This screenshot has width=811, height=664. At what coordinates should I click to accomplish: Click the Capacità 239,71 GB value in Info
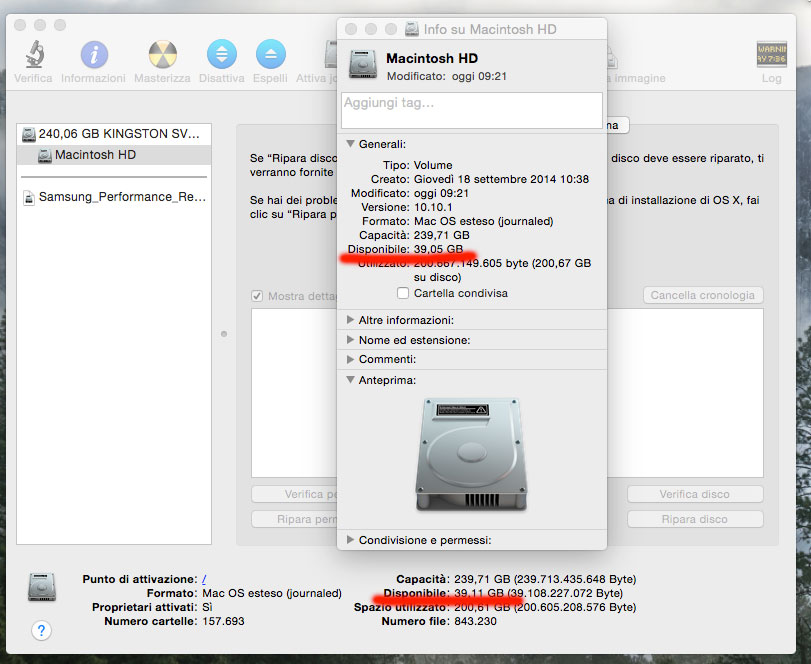[442, 235]
